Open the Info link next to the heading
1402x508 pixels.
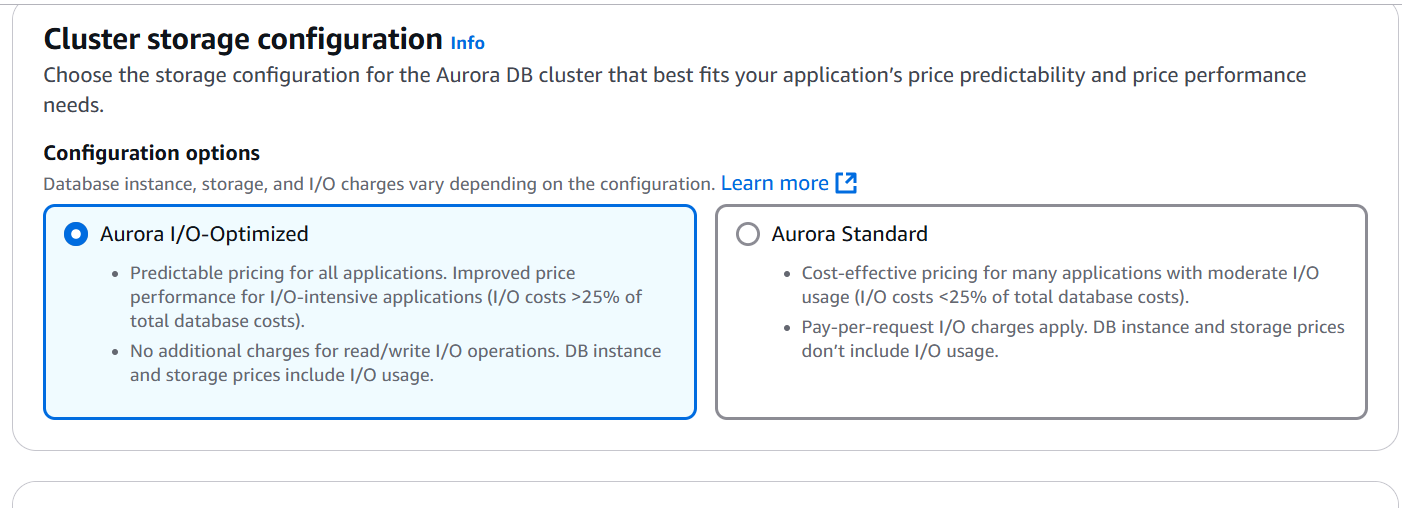tap(467, 43)
